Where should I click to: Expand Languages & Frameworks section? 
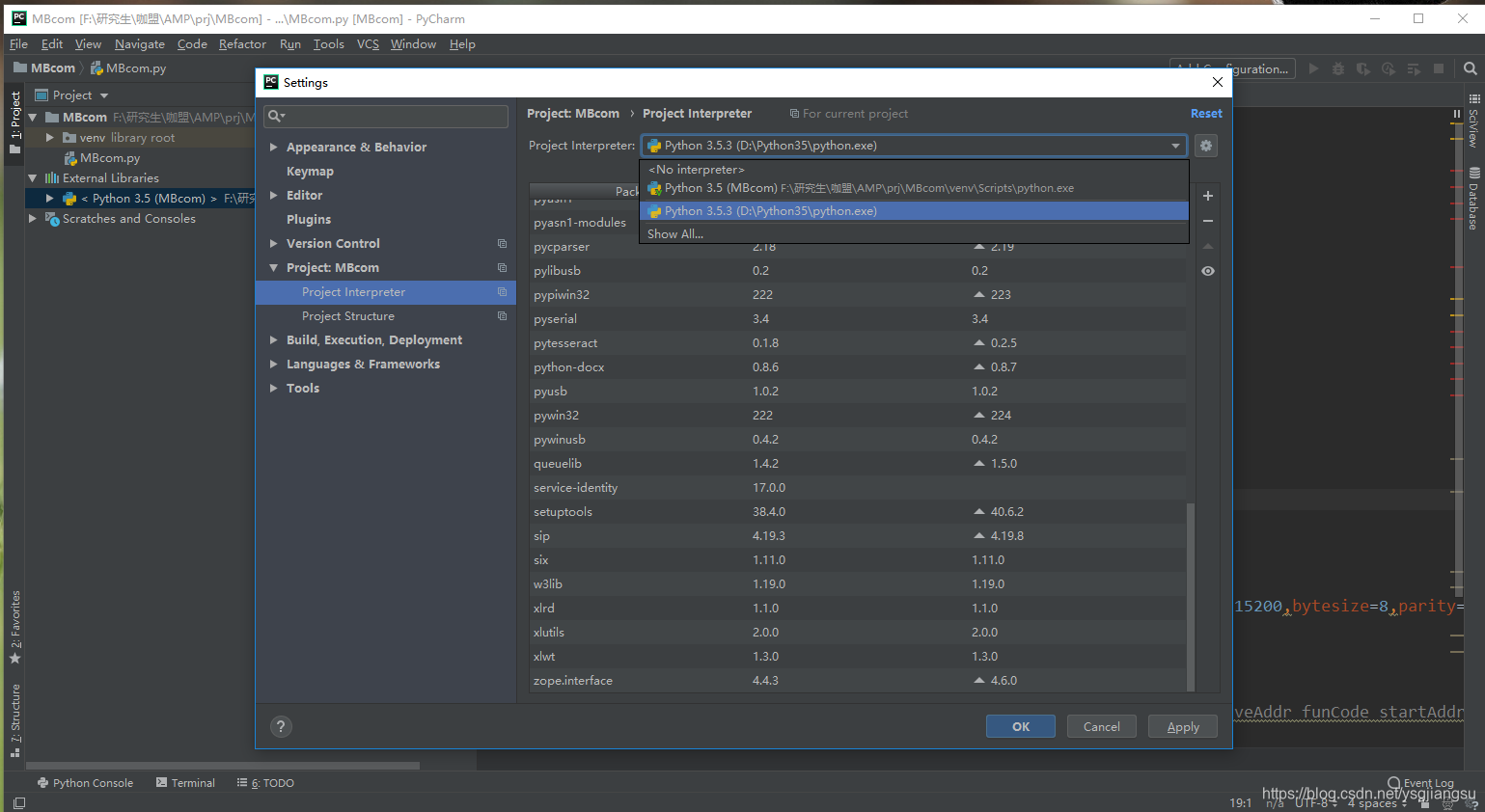pyautogui.click(x=274, y=365)
